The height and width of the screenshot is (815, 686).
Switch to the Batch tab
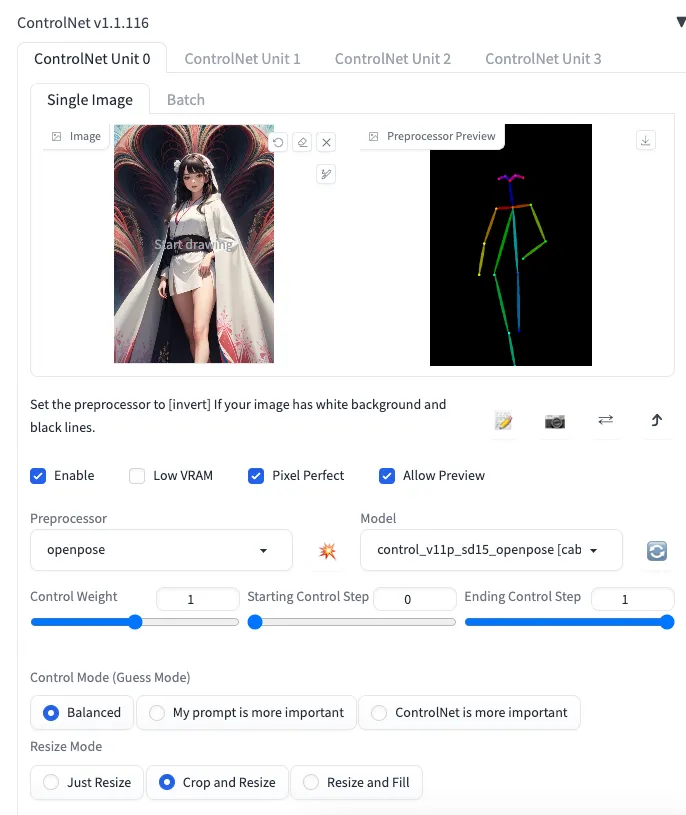click(186, 99)
